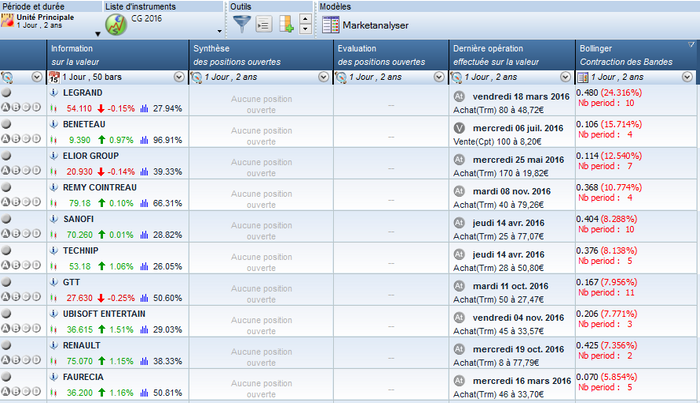Screen dimensions: 700x403
Task: Click the Unité Principale period icon
Action: 7,21
